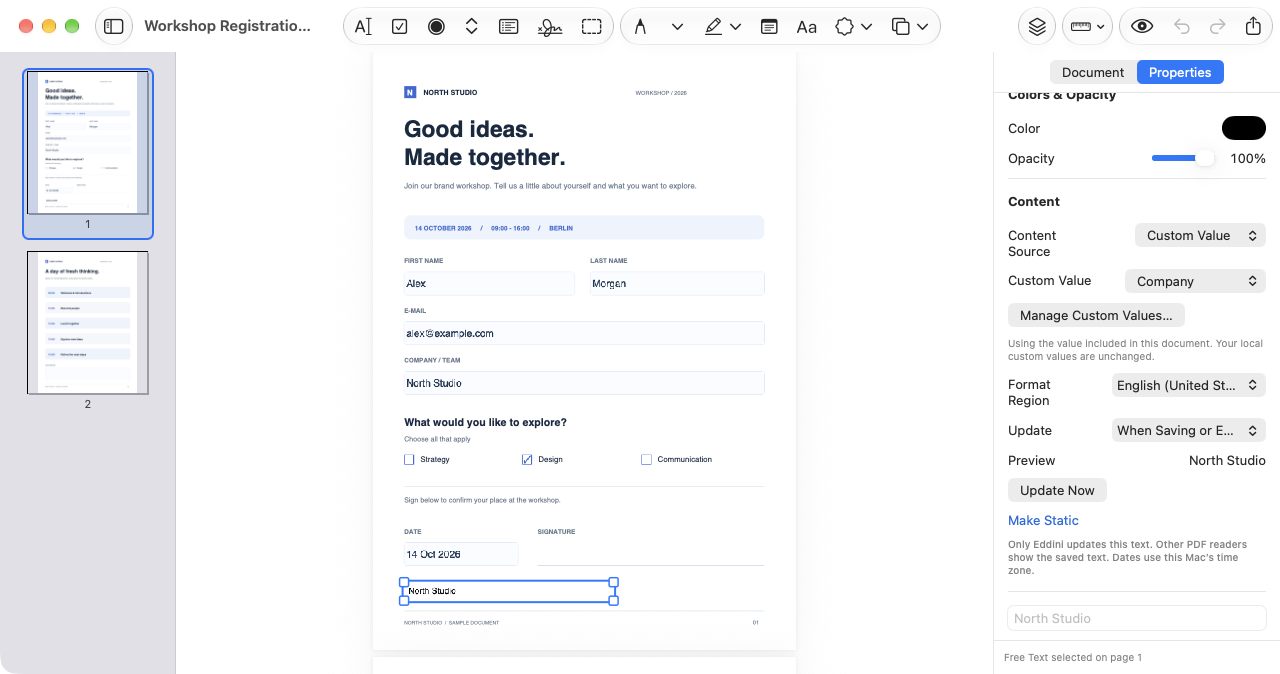Screen dimensions: 1280x674
Task: Select the pen drawing tool
Action: point(640,27)
